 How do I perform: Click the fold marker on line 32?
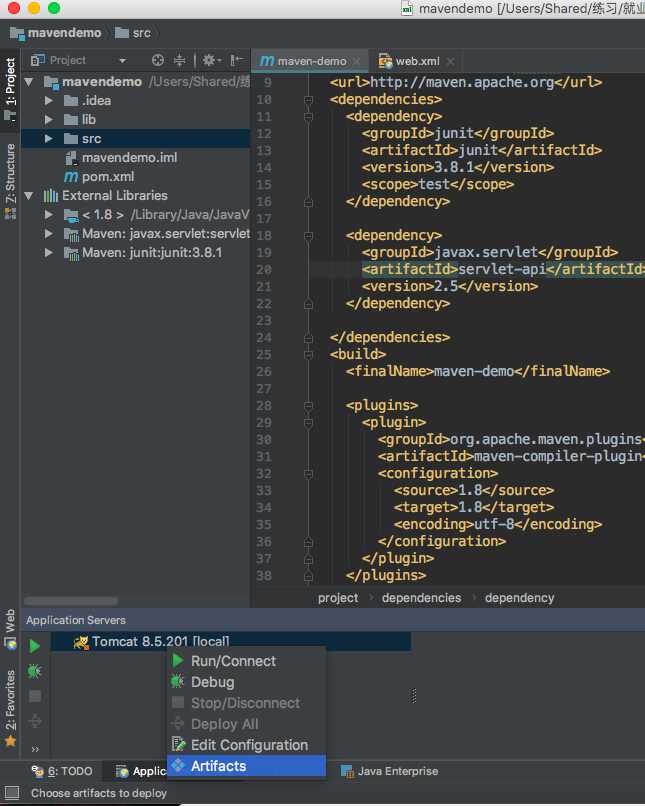click(x=308, y=473)
